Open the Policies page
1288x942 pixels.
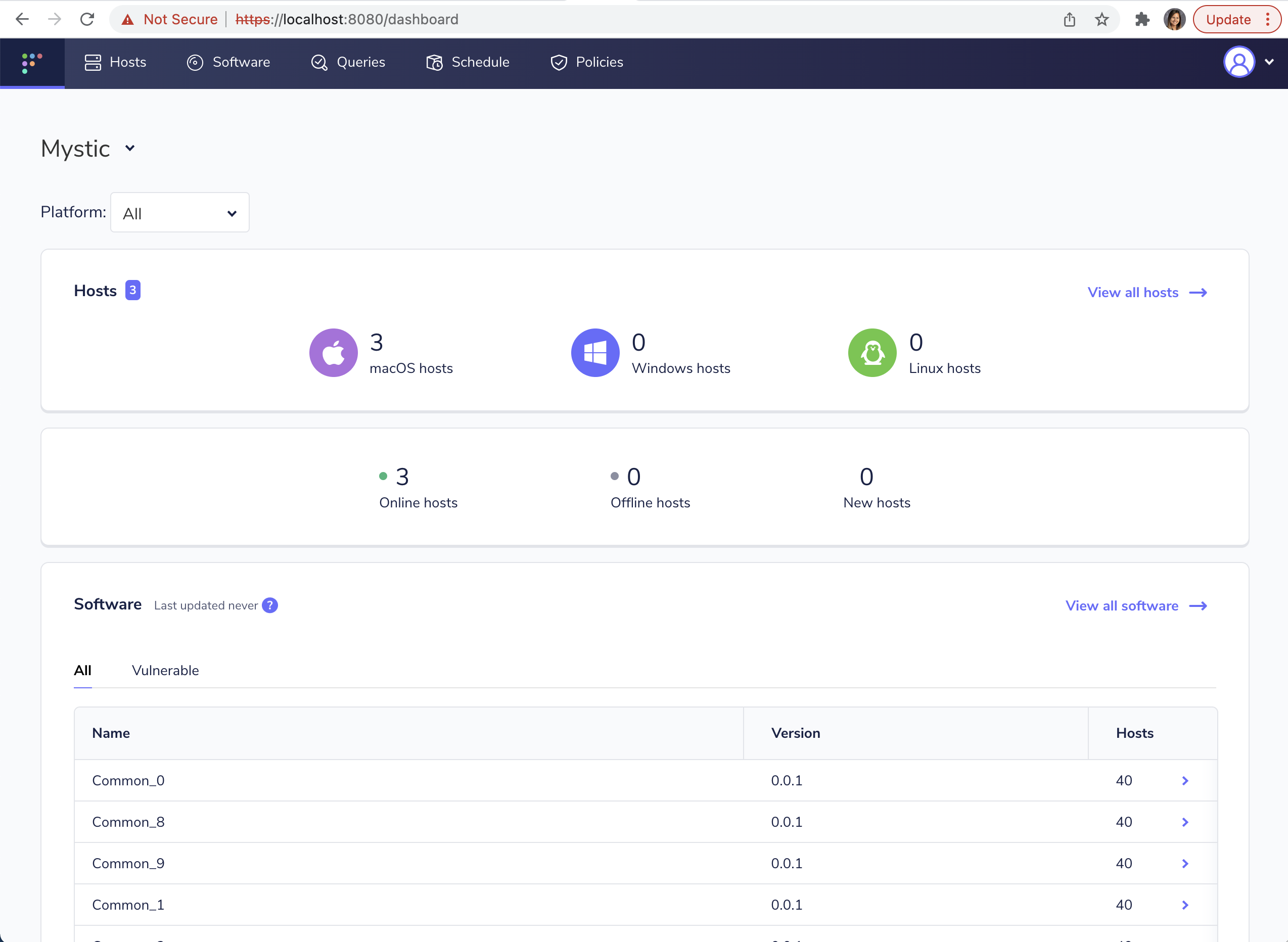[x=586, y=62]
